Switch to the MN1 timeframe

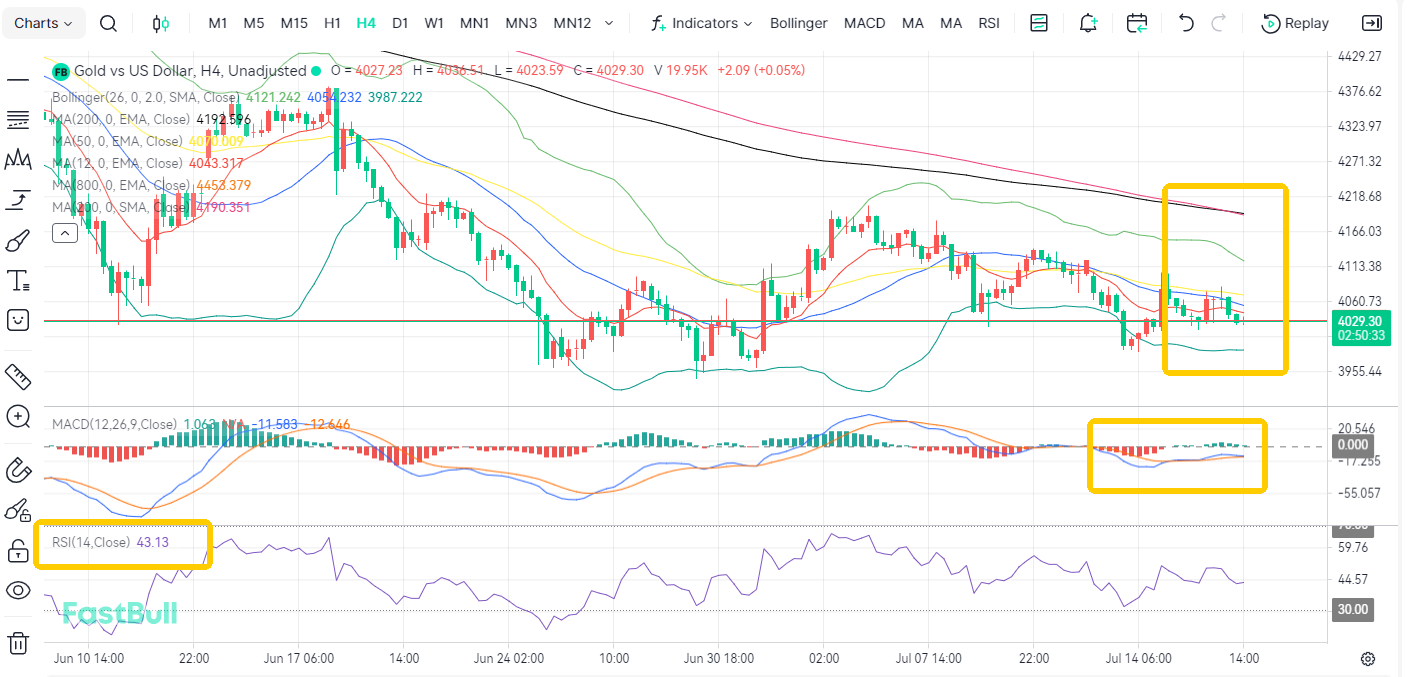(x=475, y=23)
